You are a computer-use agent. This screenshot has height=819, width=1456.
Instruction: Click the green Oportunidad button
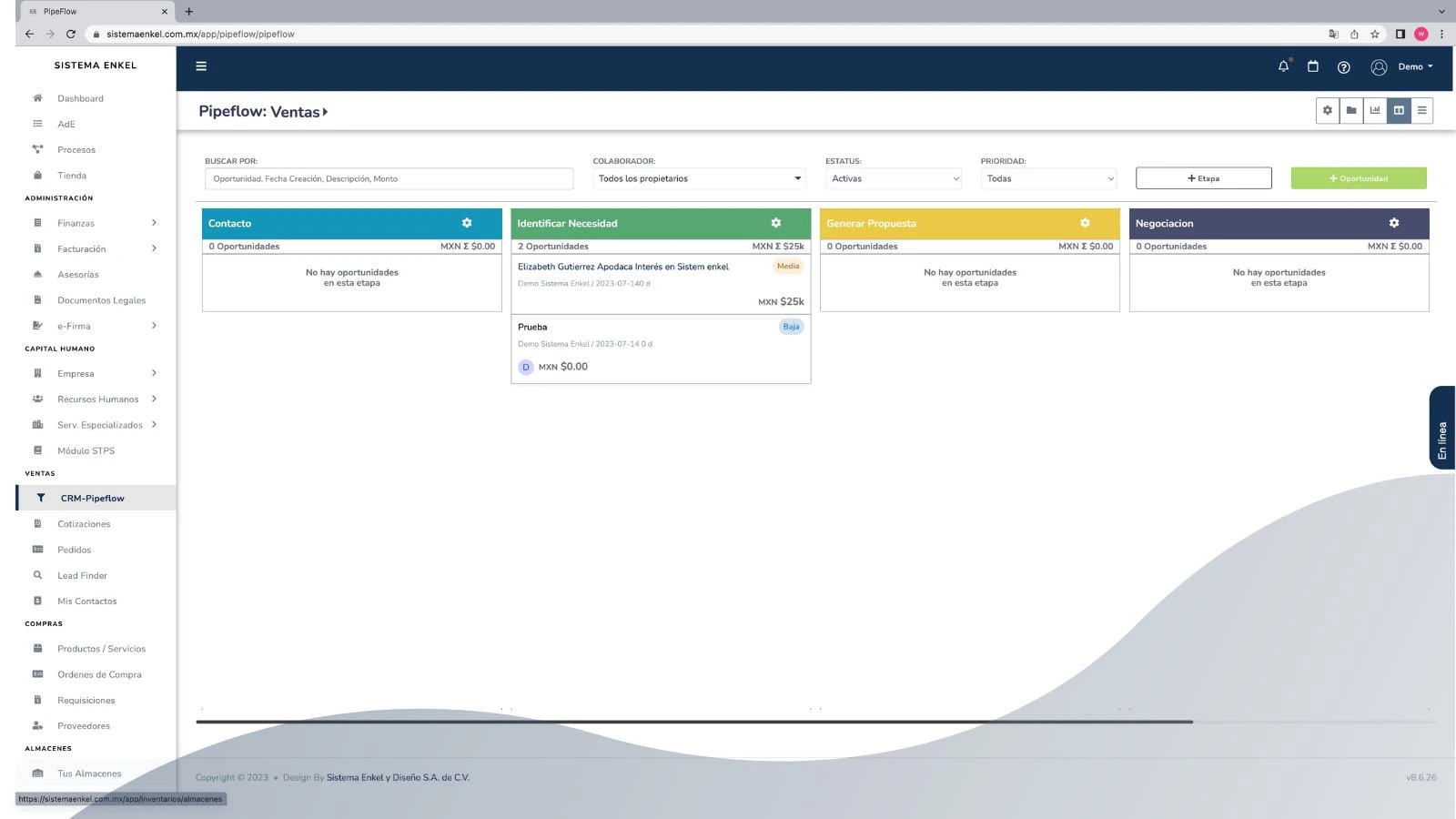pyautogui.click(x=1358, y=178)
